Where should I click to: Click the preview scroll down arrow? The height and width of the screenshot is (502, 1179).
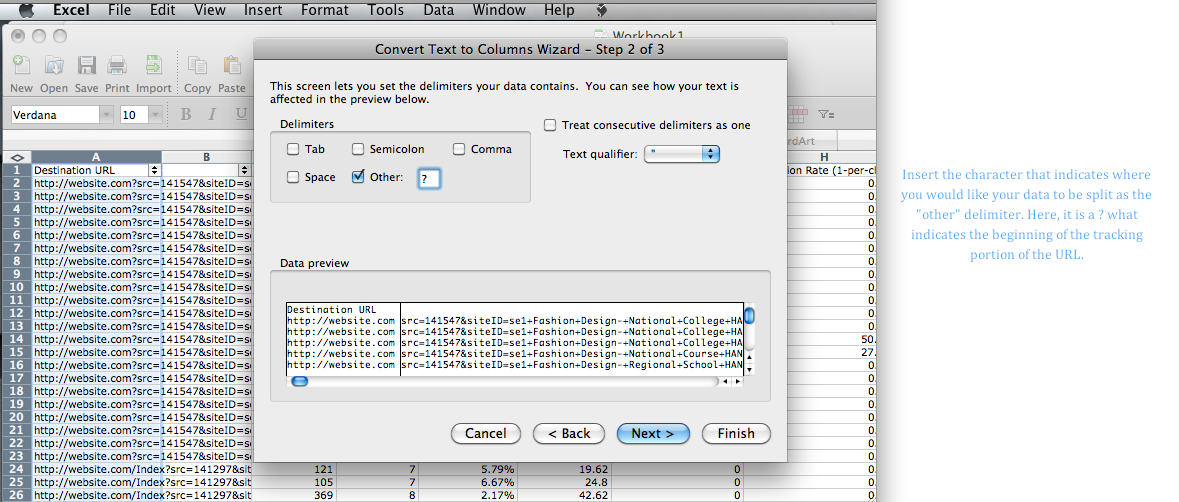pos(749,368)
